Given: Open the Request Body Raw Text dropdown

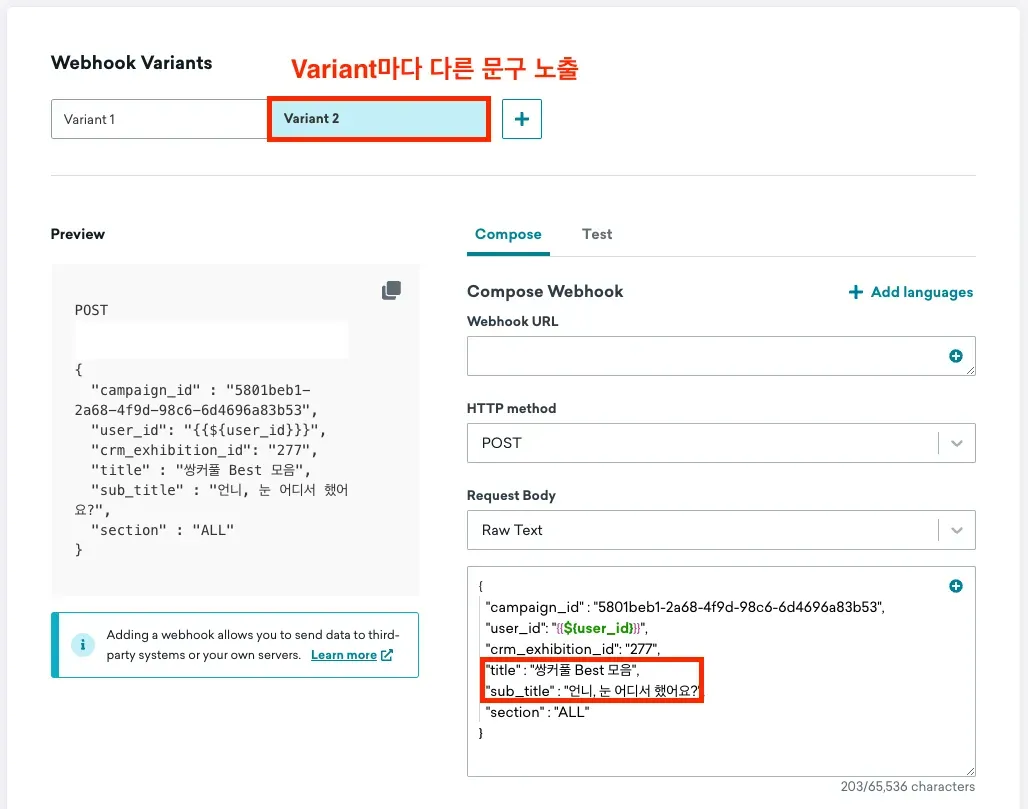Looking at the screenshot, I should point(721,530).
